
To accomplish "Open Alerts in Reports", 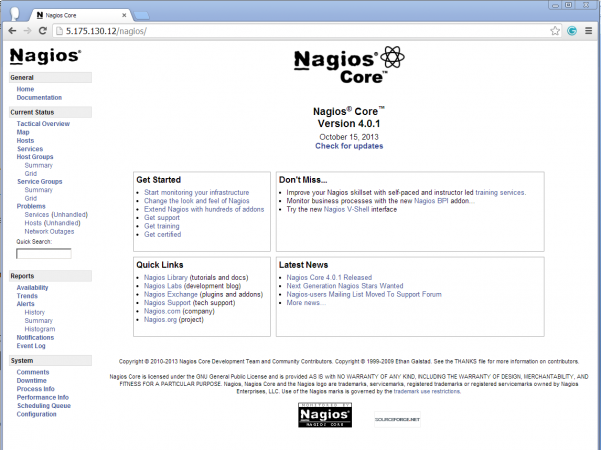I will 25,304.
